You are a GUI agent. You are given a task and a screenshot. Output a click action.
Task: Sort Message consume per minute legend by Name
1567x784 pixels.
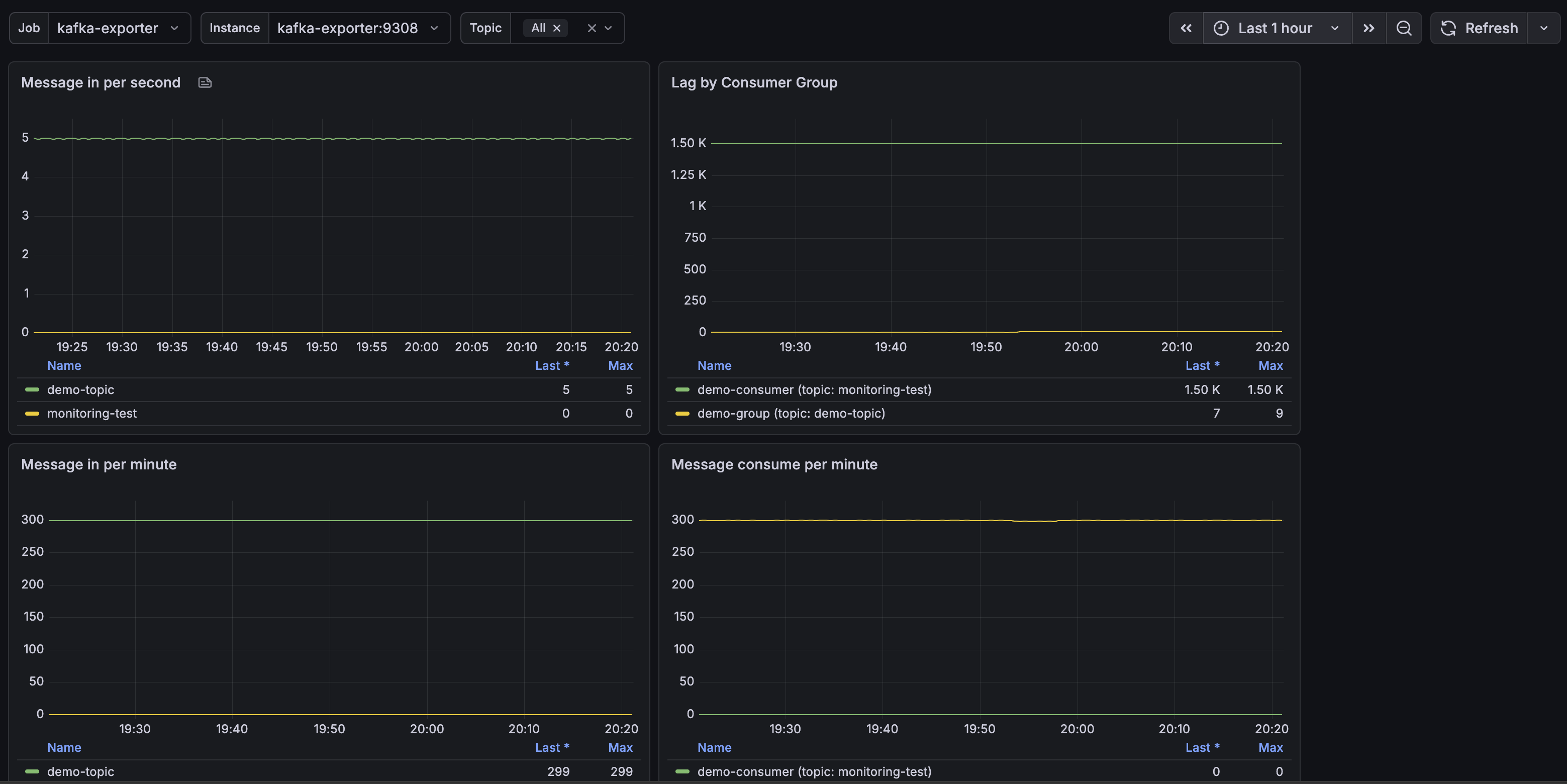point(715,747)
